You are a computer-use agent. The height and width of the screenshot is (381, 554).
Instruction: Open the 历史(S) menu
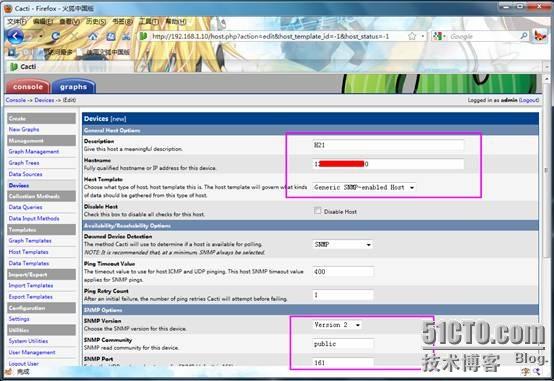tap(96, 22)
